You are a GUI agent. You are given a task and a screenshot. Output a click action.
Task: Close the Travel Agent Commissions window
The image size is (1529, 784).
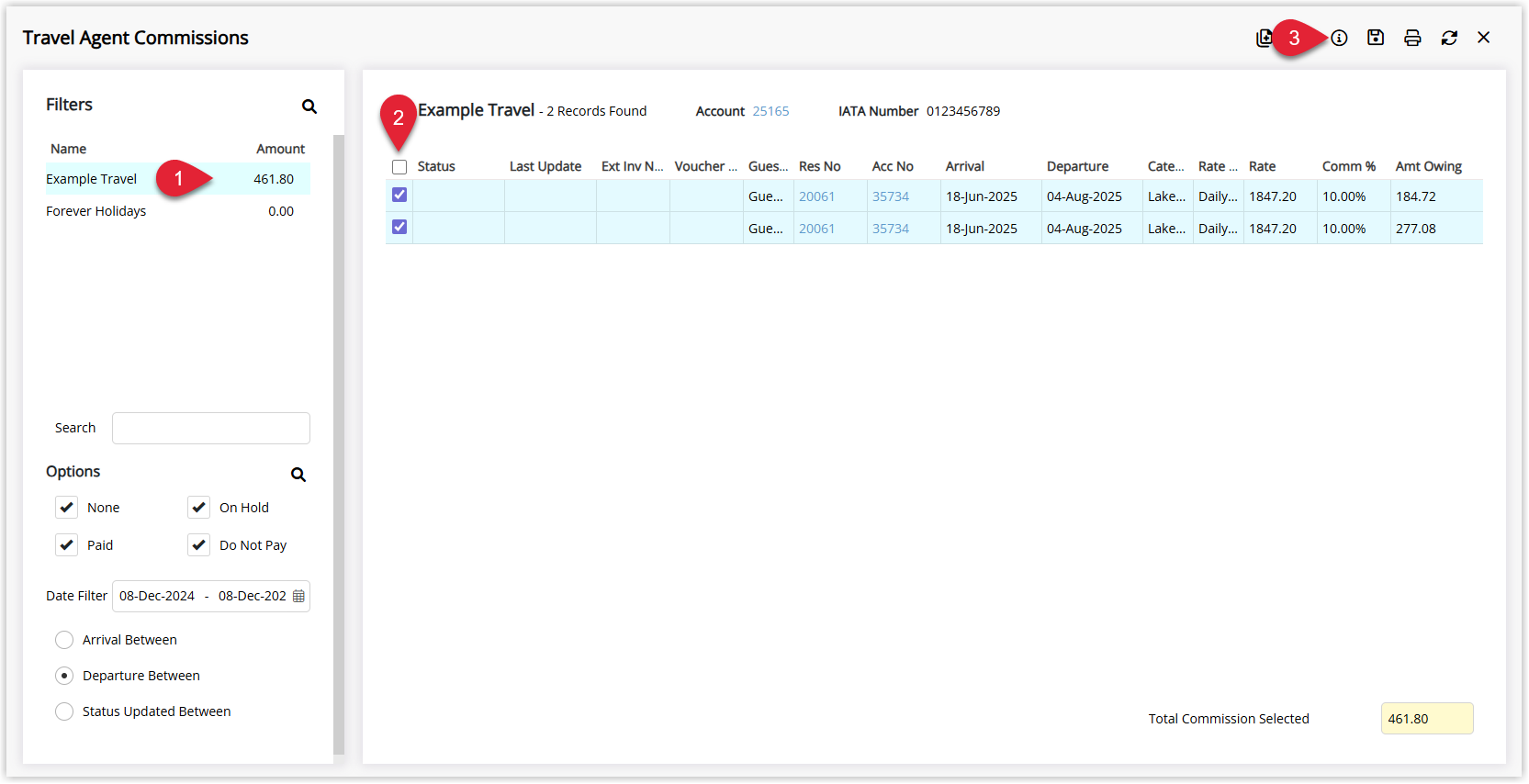point(1484,38)
